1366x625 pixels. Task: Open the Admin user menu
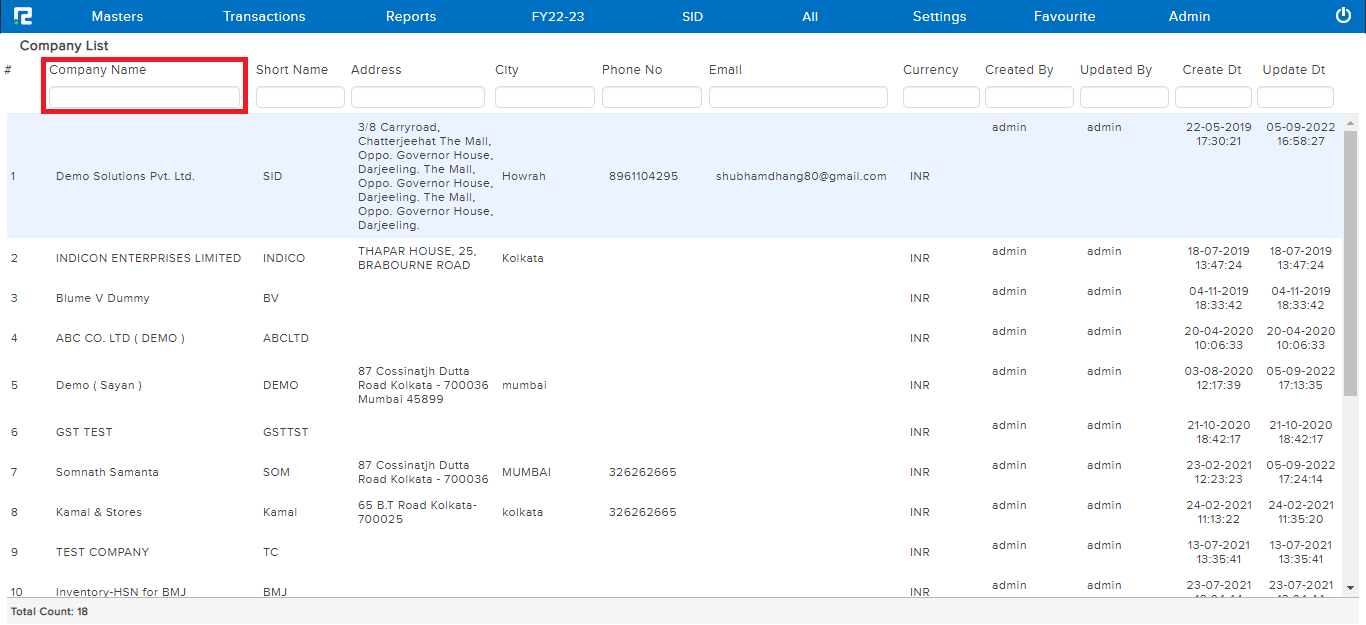1189,16
